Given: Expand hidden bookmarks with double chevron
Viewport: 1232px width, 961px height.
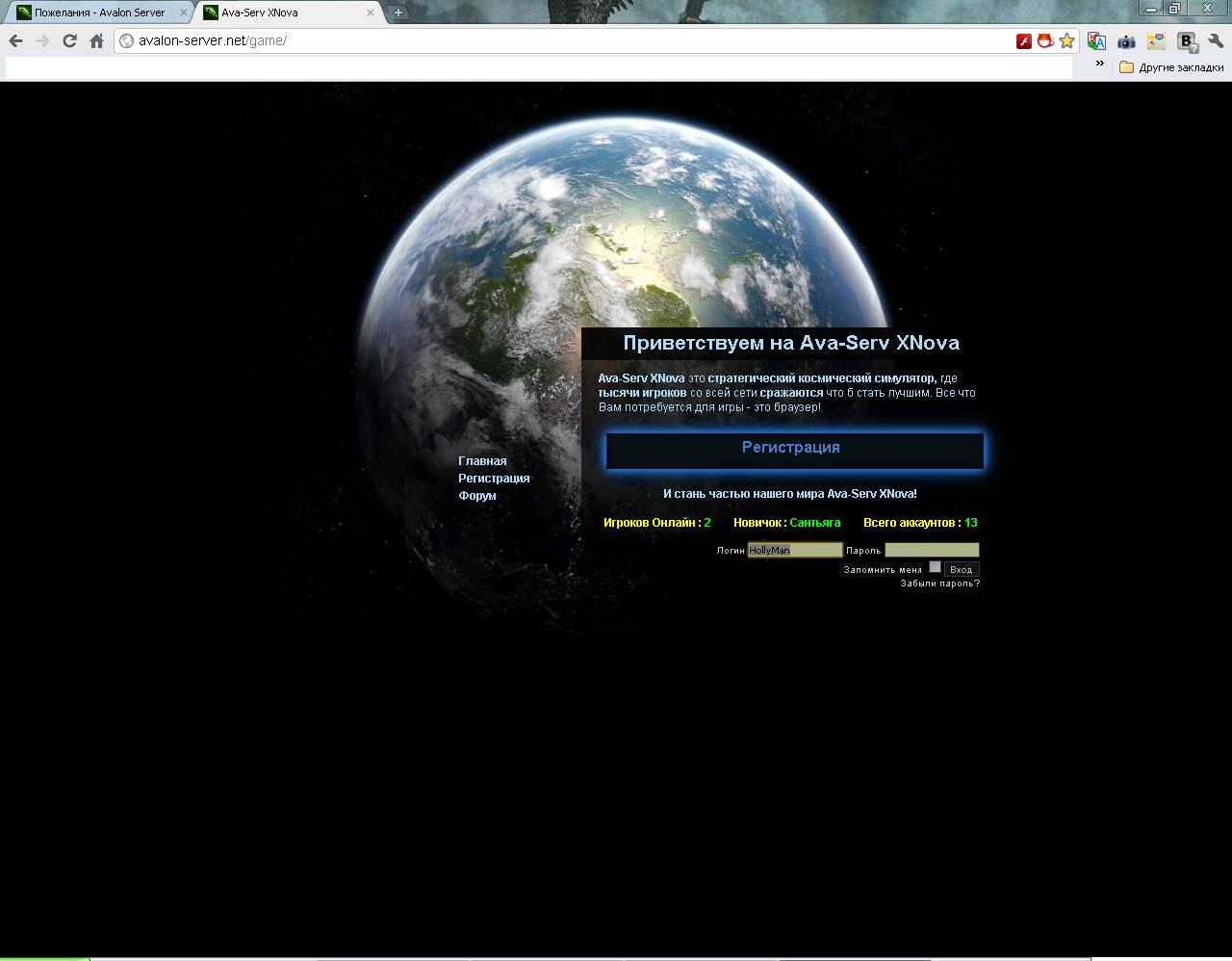Looking at the screenshot, I should click(x=1099, y=64).
